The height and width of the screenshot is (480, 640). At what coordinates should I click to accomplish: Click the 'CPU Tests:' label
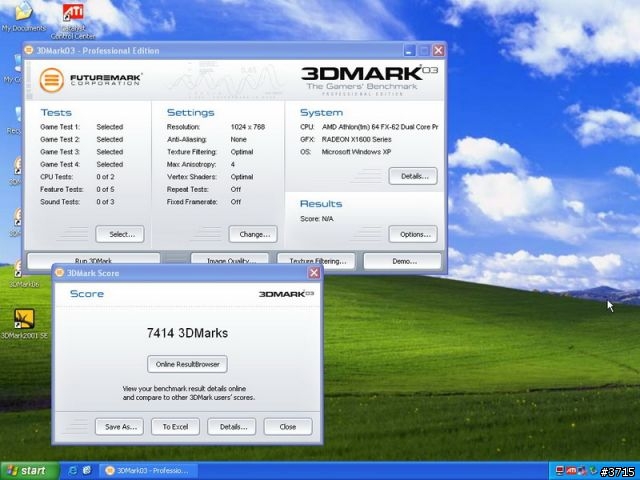click(x=57, y=177)
